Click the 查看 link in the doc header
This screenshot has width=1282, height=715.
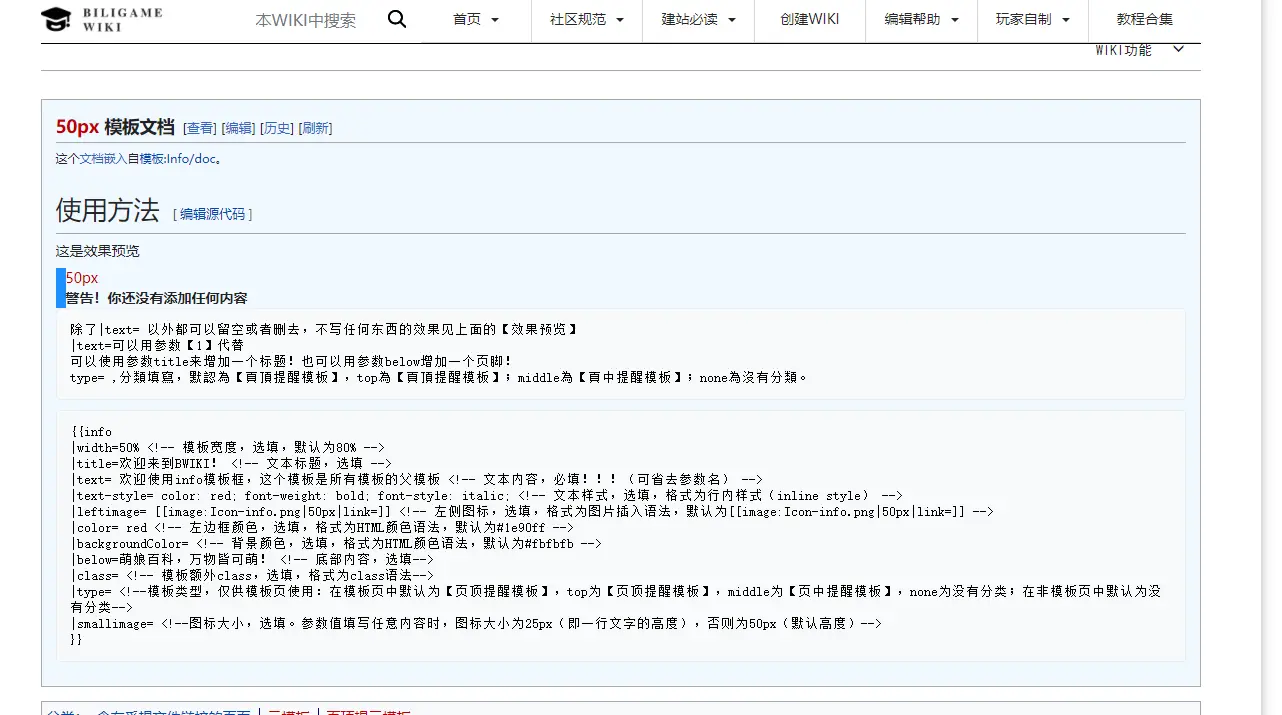200,128
